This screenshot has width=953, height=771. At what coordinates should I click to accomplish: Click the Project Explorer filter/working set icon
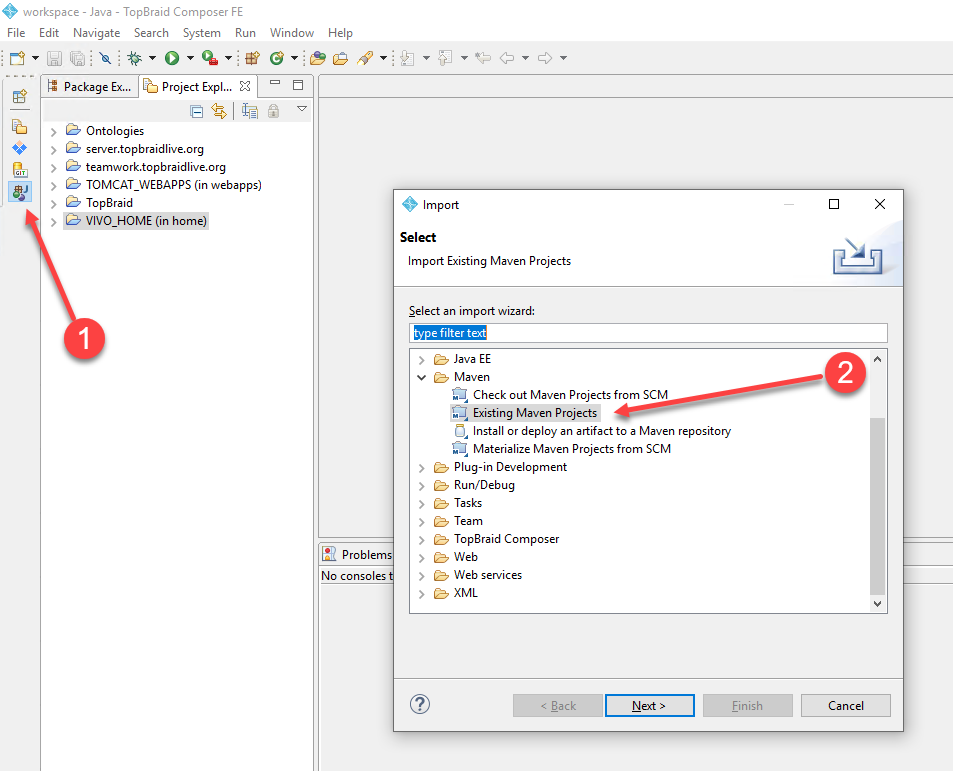coord(249,111)
